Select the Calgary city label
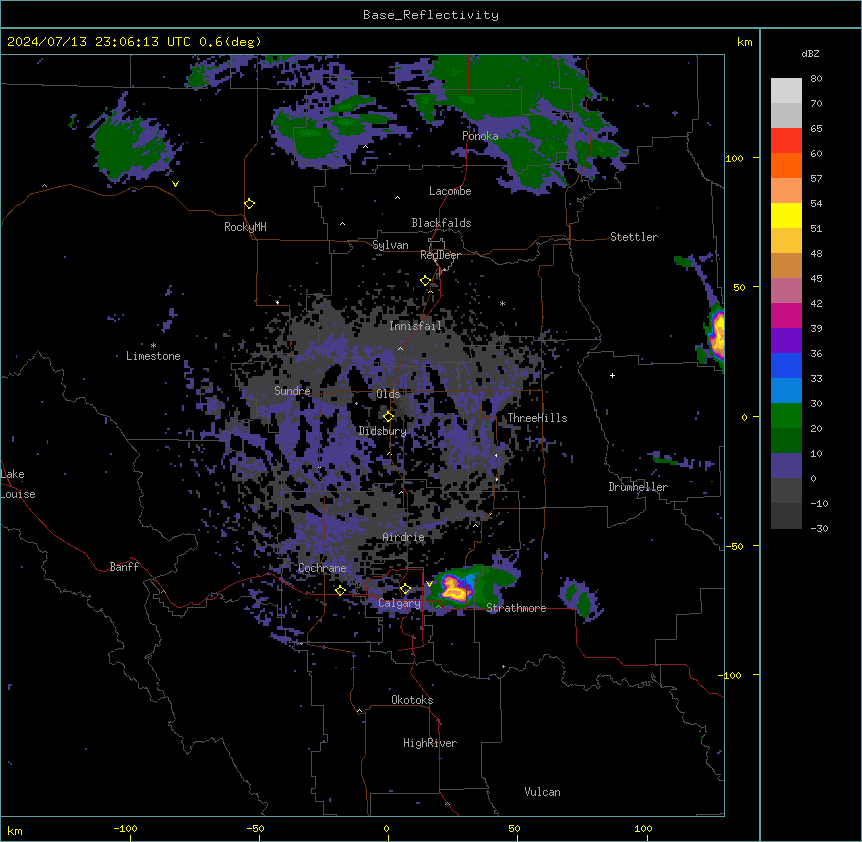This screenshot has height=842, width=862. click(399, 603)
